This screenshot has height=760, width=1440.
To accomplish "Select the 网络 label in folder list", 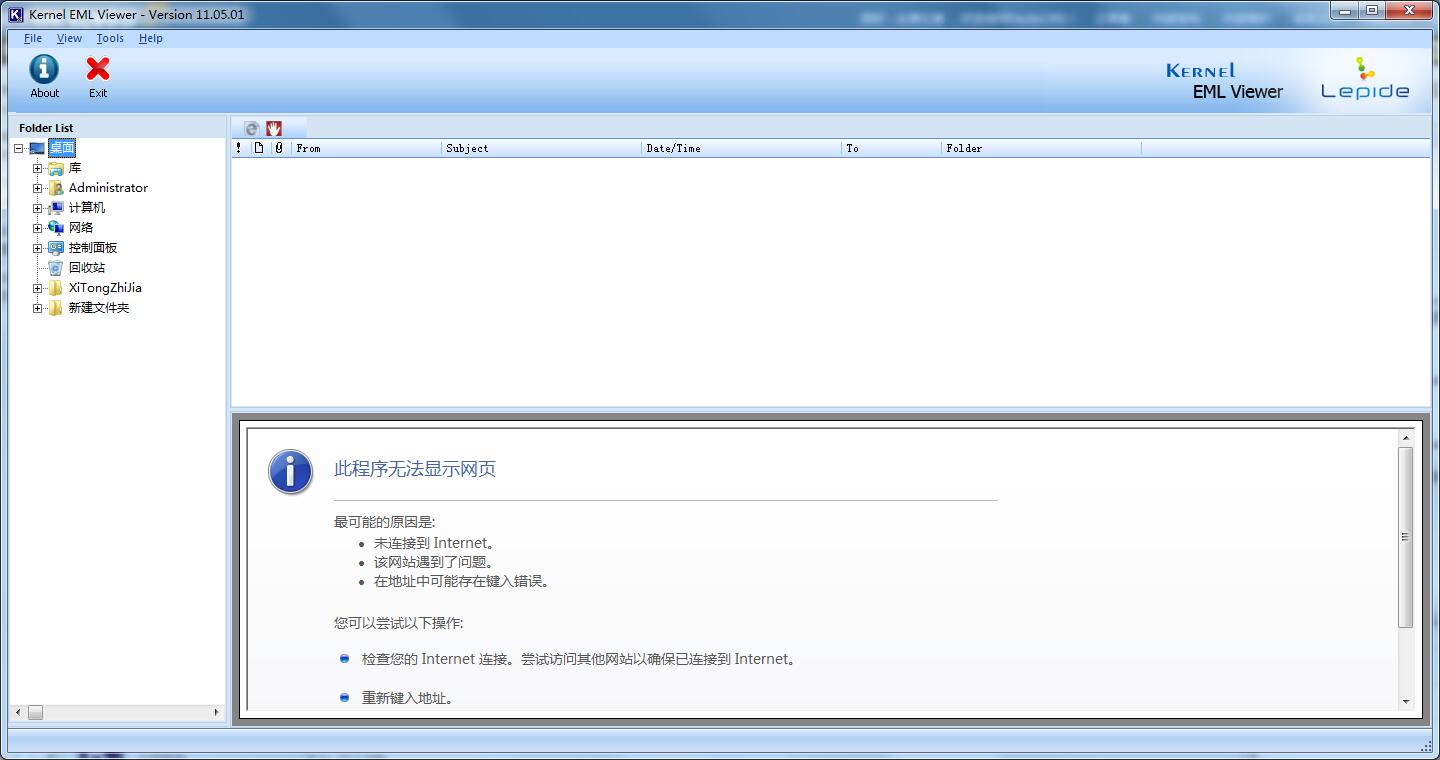I will coord(81,228).
